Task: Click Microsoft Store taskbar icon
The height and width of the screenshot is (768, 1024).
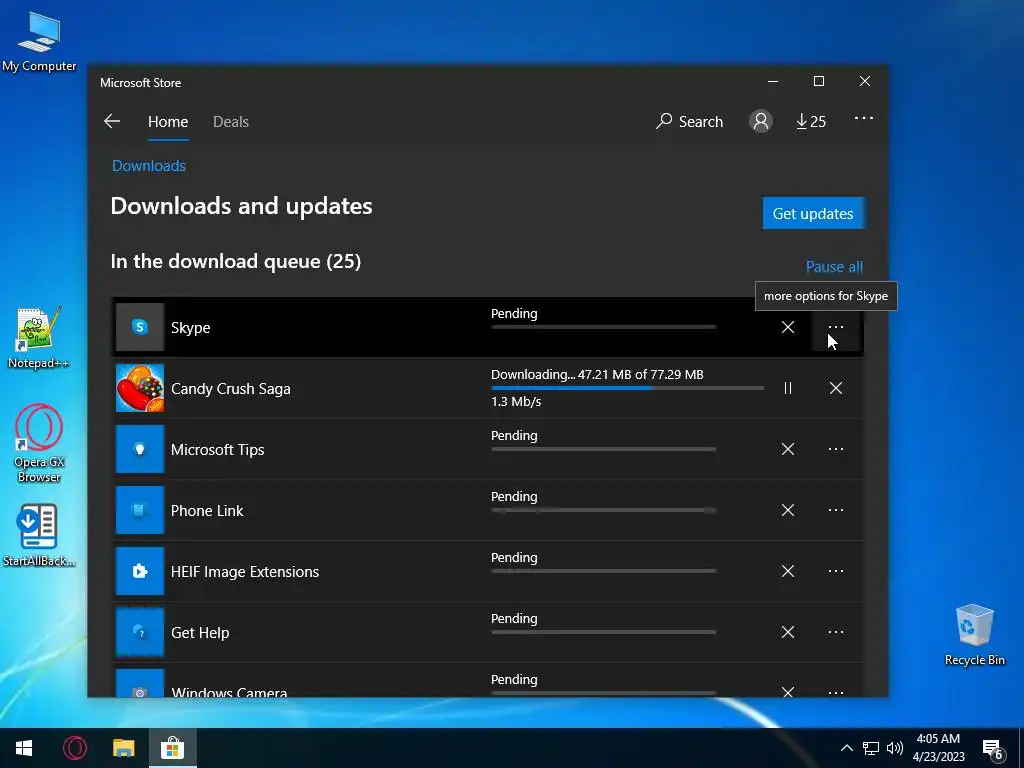Action: [x=172, y=748]
